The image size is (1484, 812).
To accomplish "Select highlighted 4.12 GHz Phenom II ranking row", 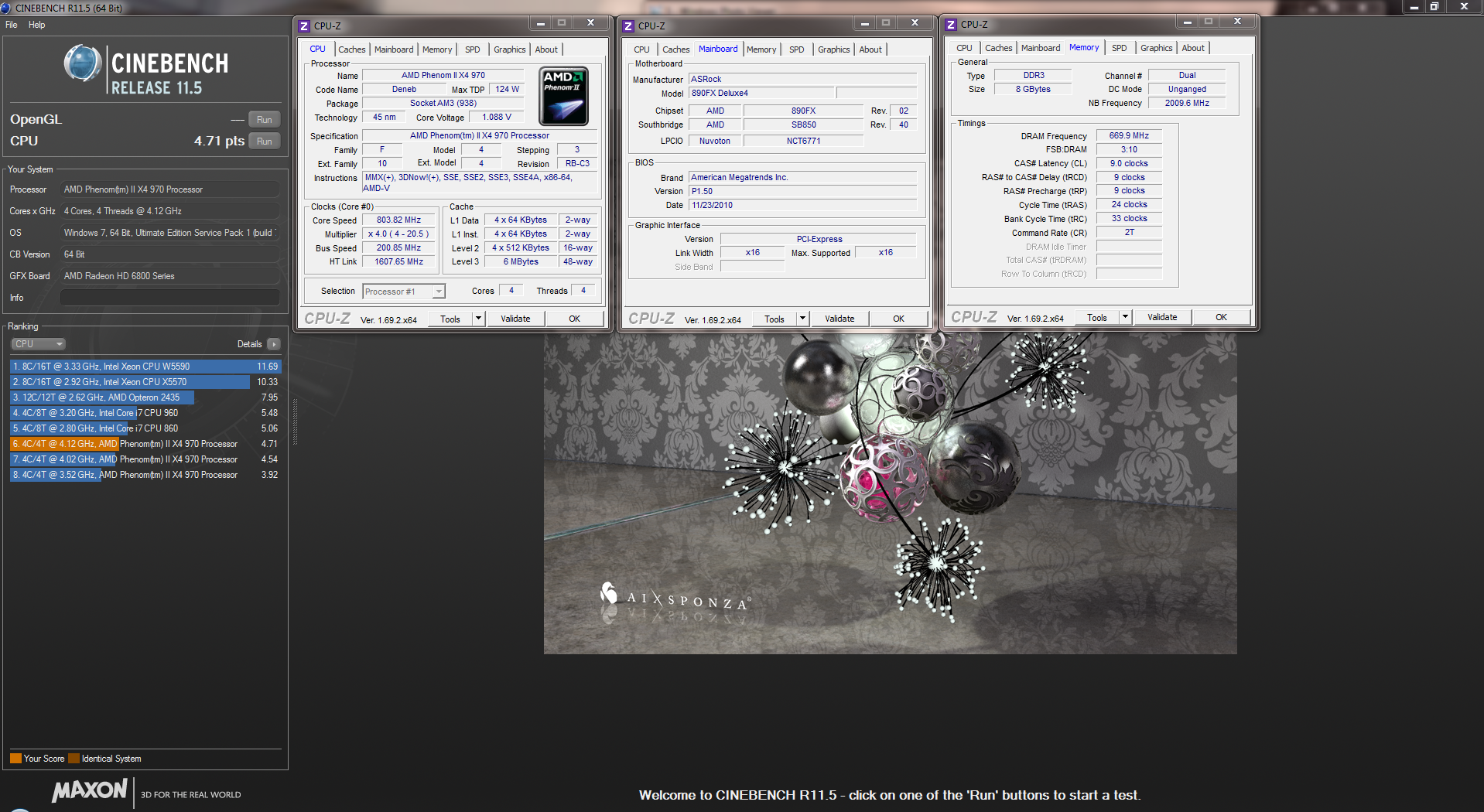I will [145, 444].
